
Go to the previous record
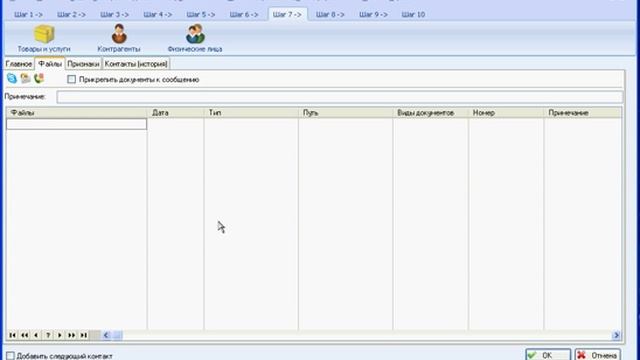click(36, 335)
